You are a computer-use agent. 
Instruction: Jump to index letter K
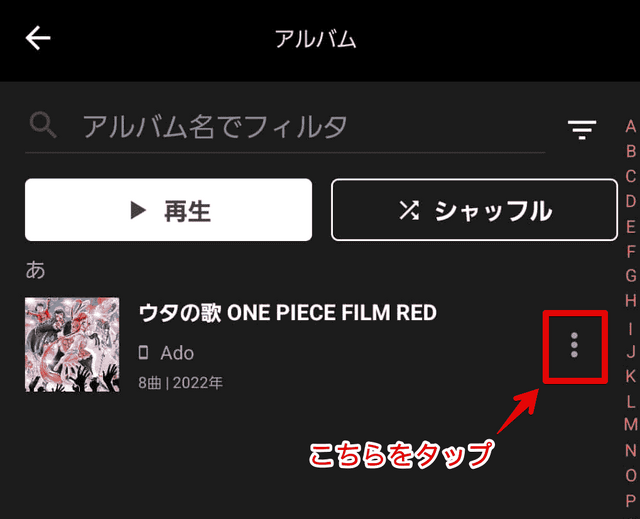[631, 376]
